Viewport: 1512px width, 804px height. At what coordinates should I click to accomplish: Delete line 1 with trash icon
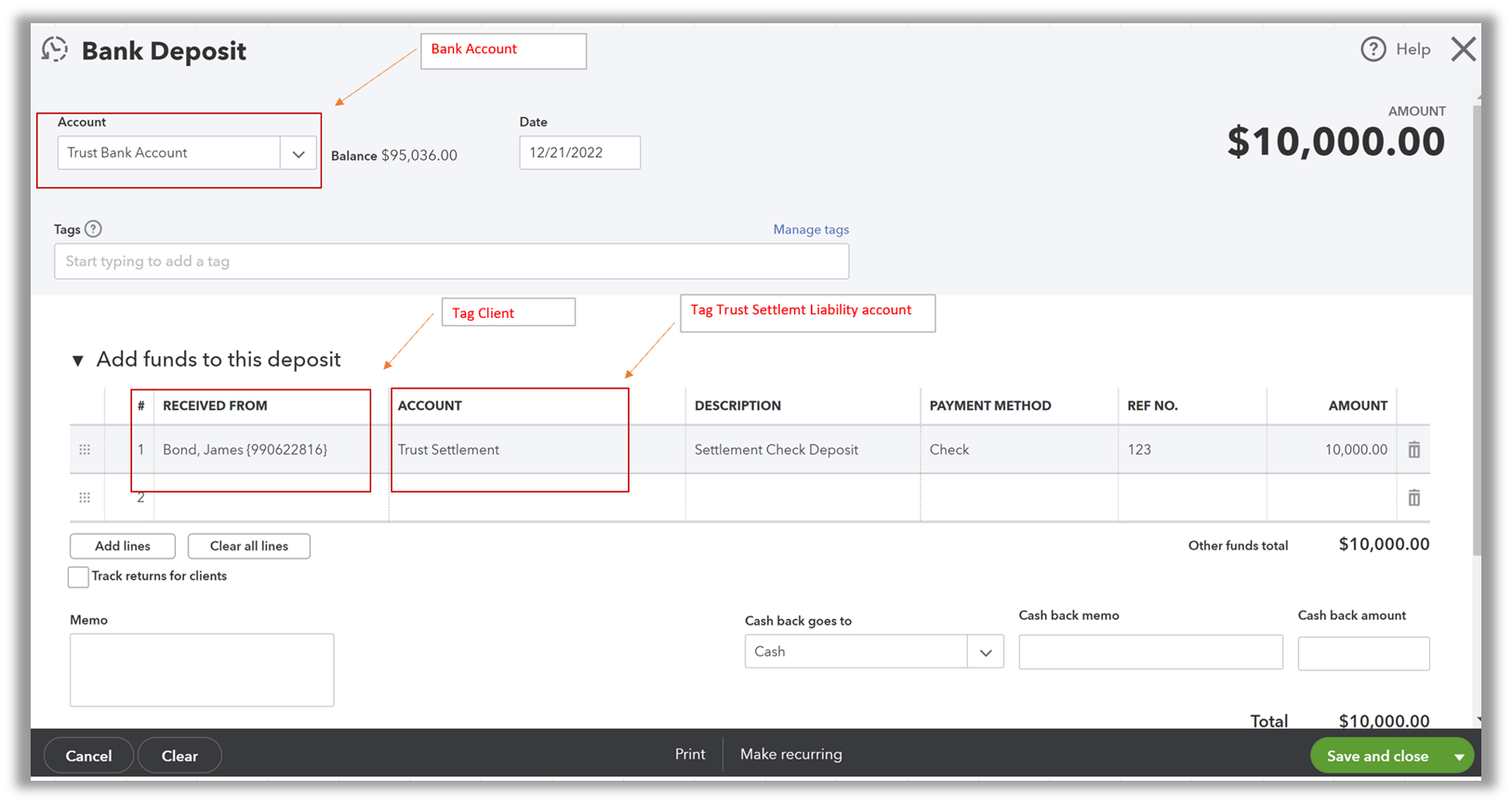click(1413, 450)
